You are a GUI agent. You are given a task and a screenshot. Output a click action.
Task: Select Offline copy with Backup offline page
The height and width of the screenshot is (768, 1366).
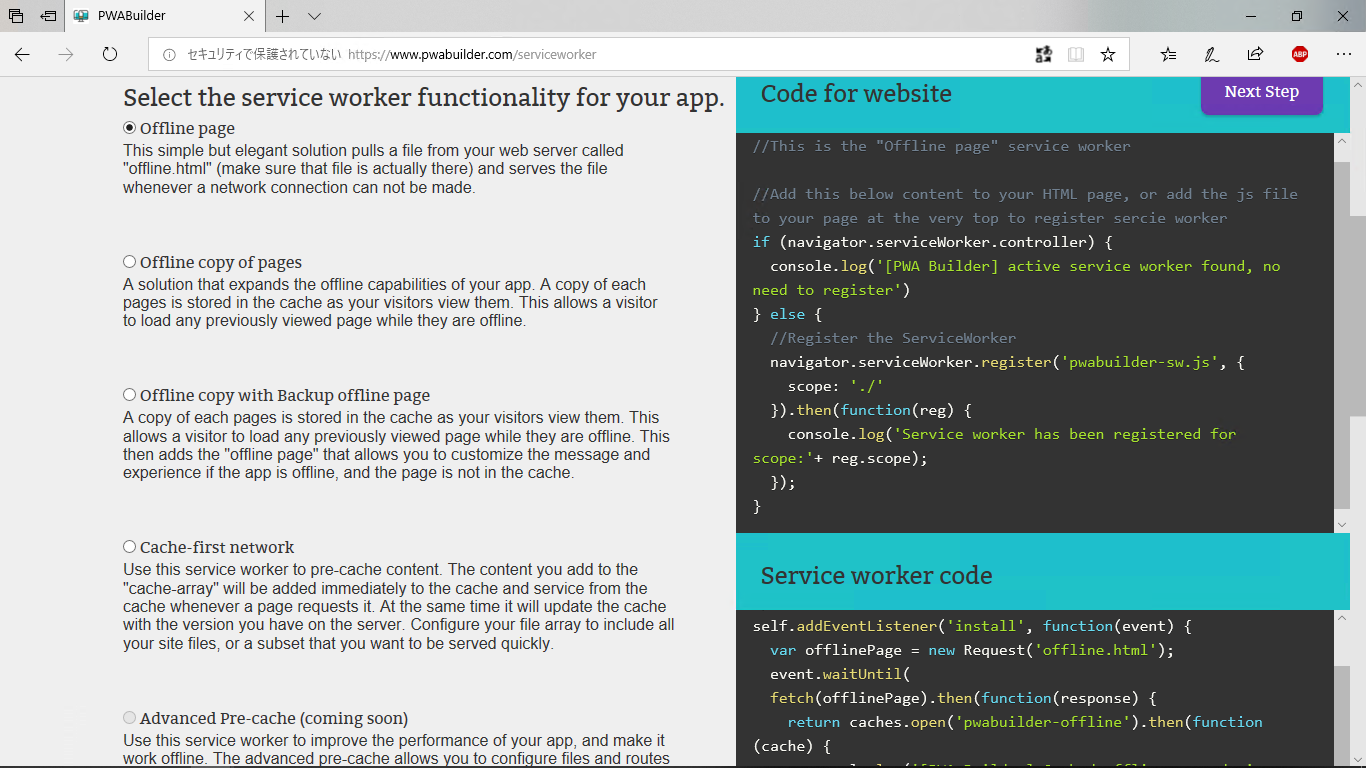click(x=129, y=395)
